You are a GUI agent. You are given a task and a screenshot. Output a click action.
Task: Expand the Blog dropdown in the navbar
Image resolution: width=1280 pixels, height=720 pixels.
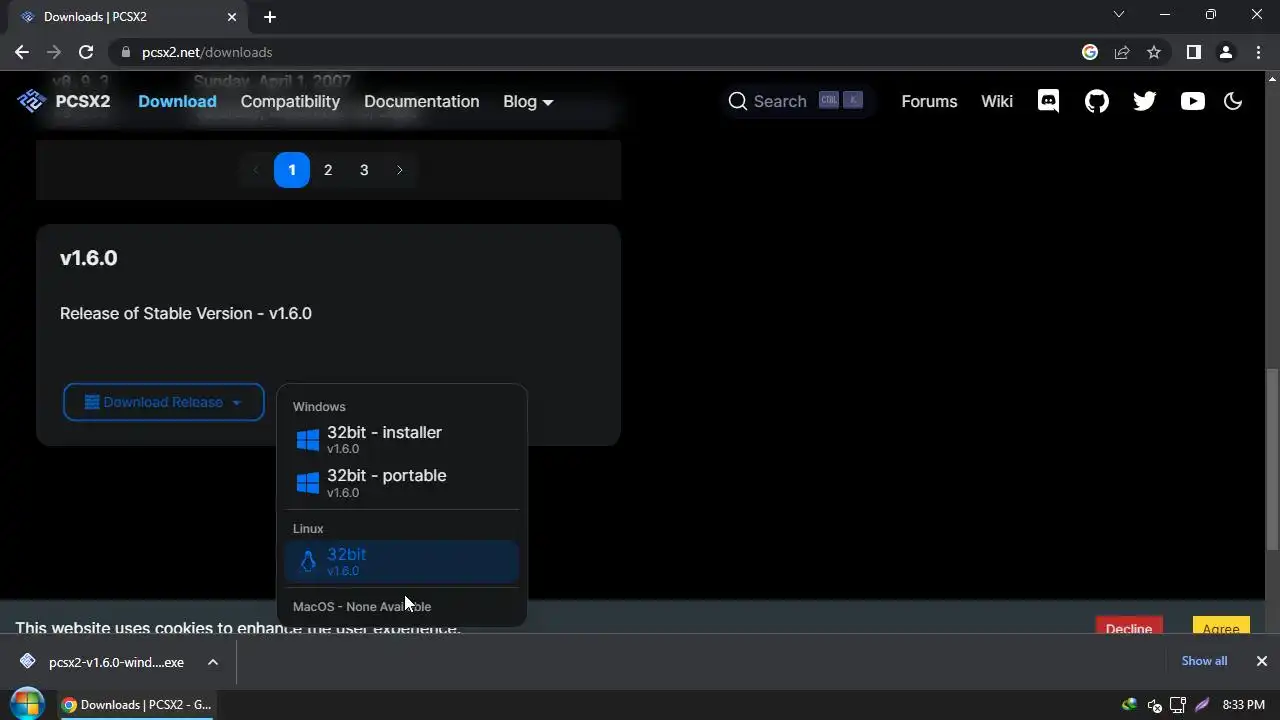click(x=528, y=101)
